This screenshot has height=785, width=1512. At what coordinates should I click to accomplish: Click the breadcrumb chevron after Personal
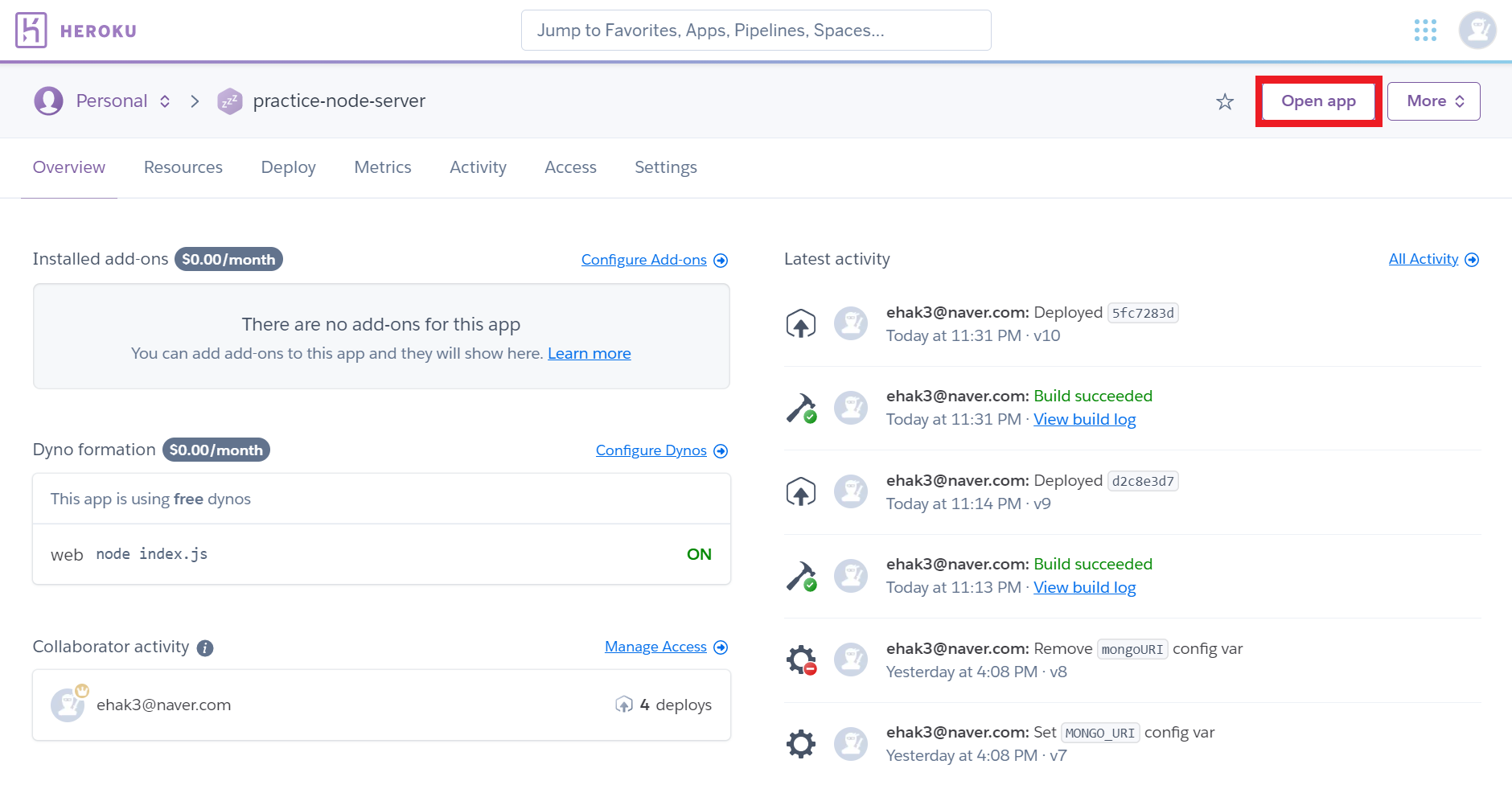point(195,101)
